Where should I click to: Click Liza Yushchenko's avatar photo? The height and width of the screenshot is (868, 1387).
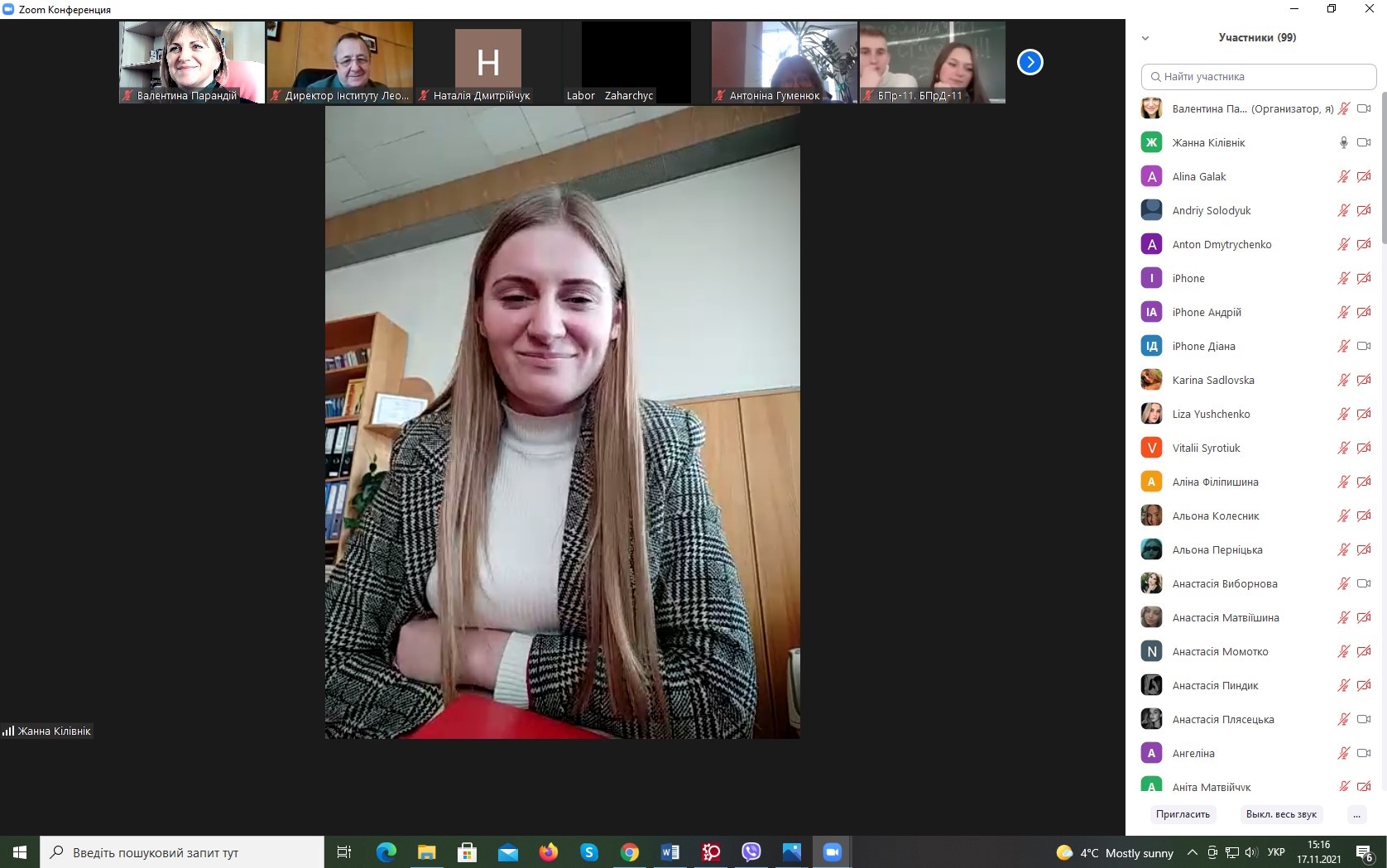(1151, 414)
